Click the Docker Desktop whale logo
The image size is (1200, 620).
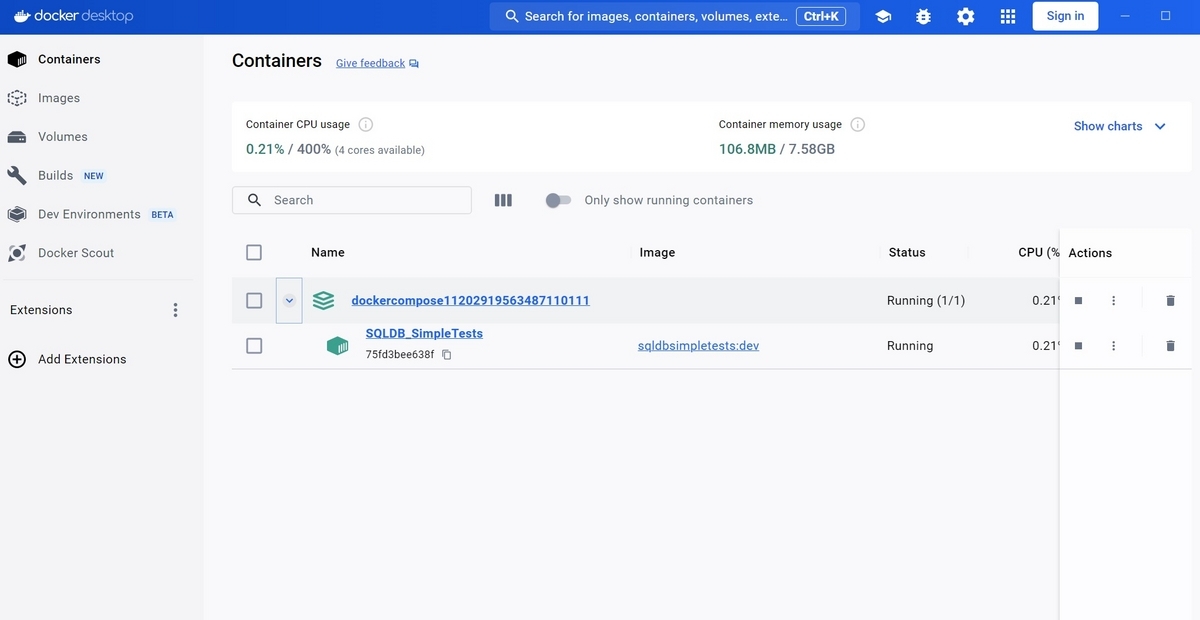coord(20,16)
